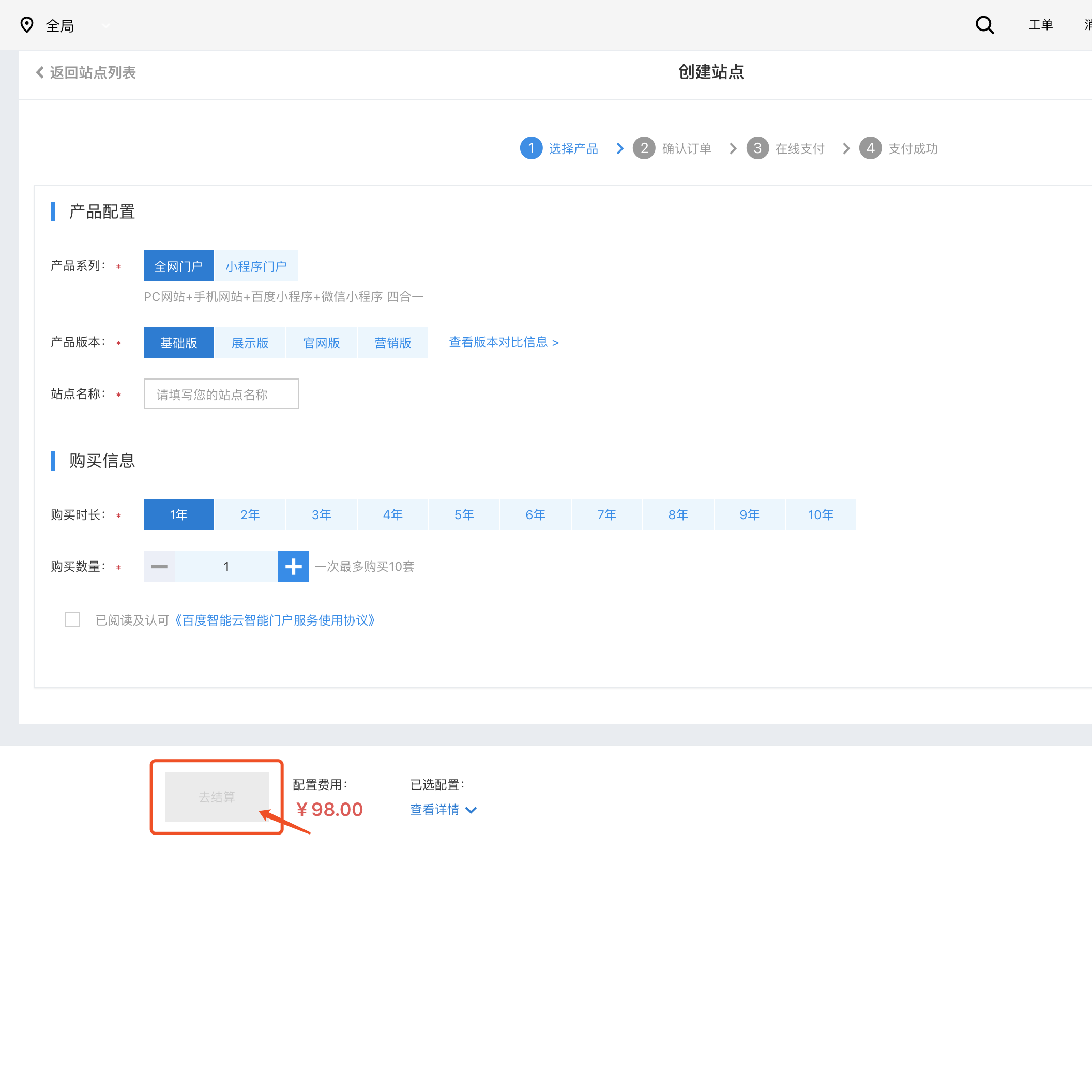Click the step 4 circle for 支付成功
The image size is (1092, 1092).
click(x=870, y=148)
